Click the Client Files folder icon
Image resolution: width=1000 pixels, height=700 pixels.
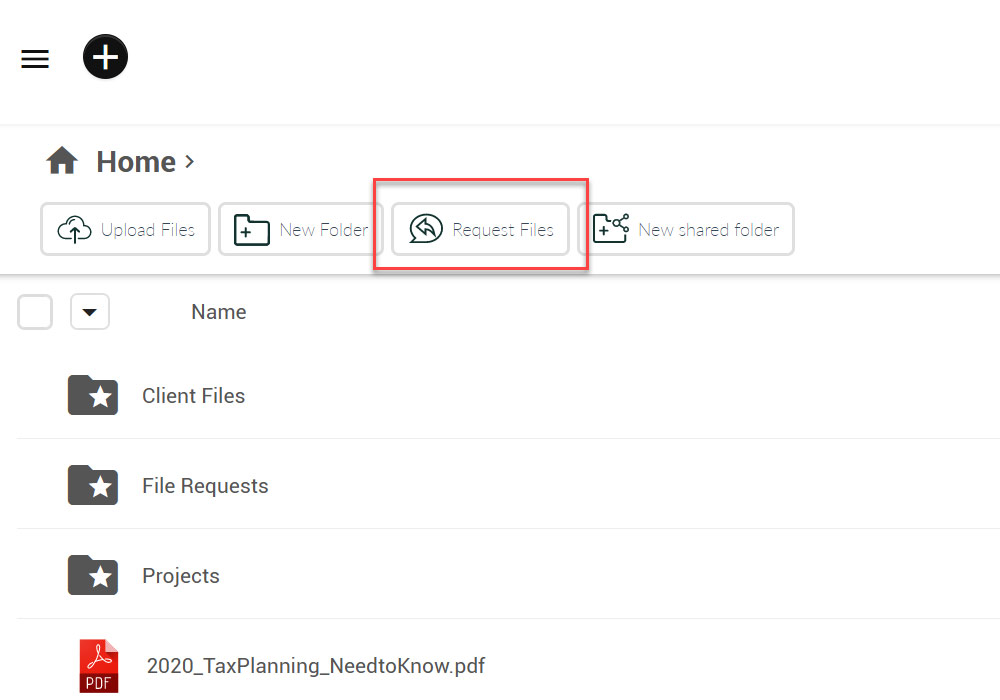click(x=93, y=396)
